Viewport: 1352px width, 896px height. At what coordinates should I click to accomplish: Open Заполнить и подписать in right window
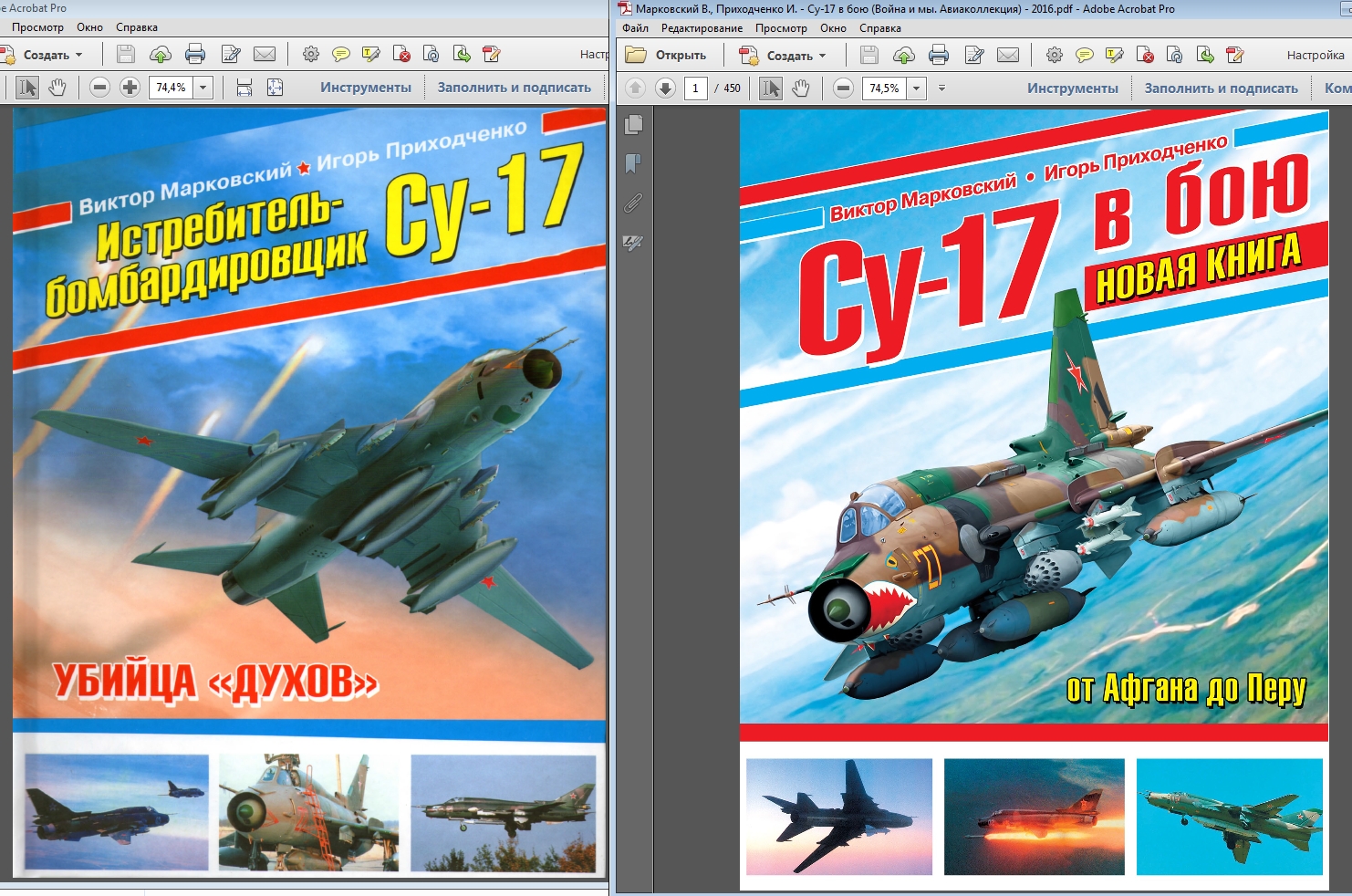1221,89
